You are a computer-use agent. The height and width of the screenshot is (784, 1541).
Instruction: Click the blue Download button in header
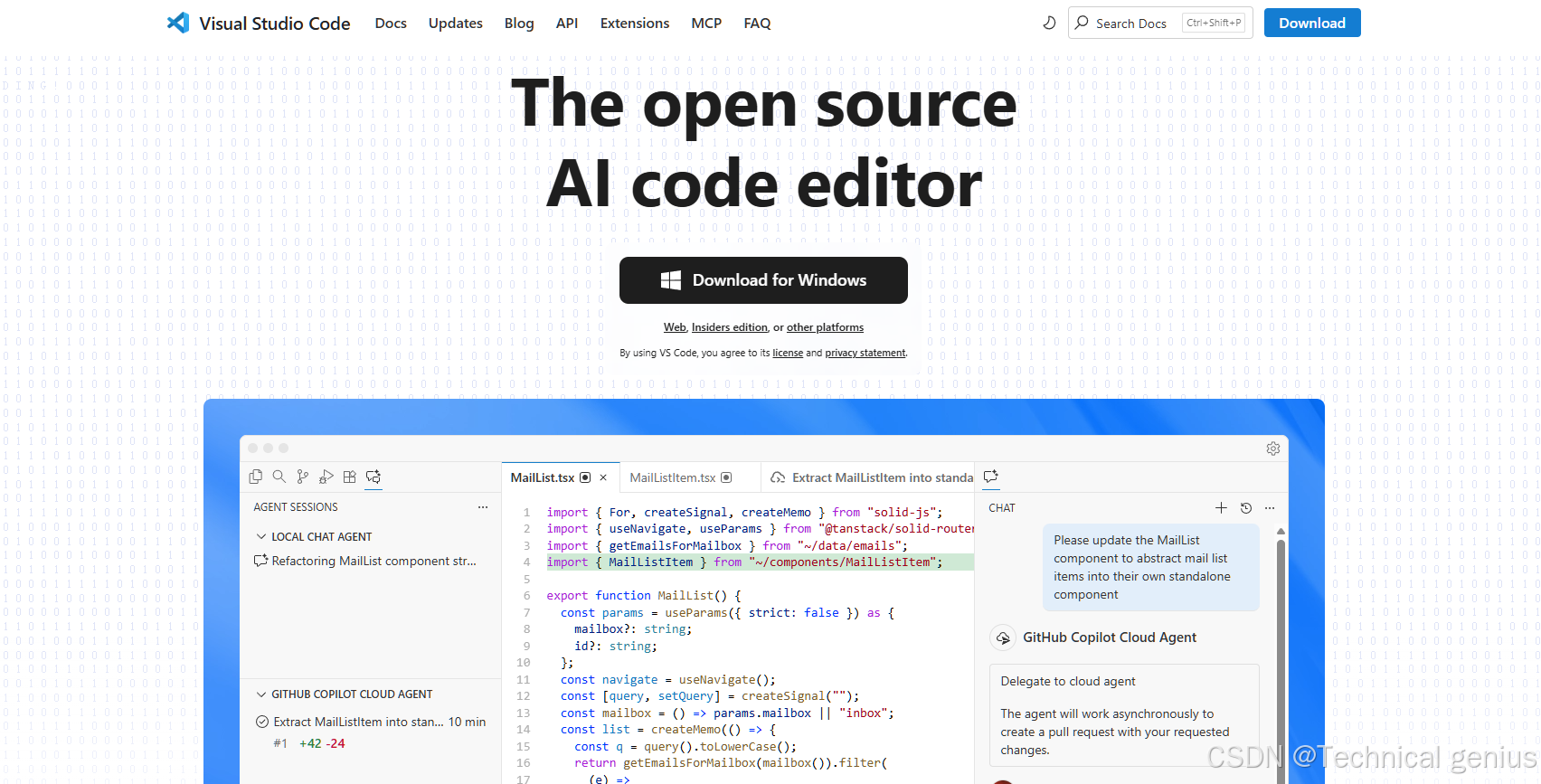pos(1312,23)
